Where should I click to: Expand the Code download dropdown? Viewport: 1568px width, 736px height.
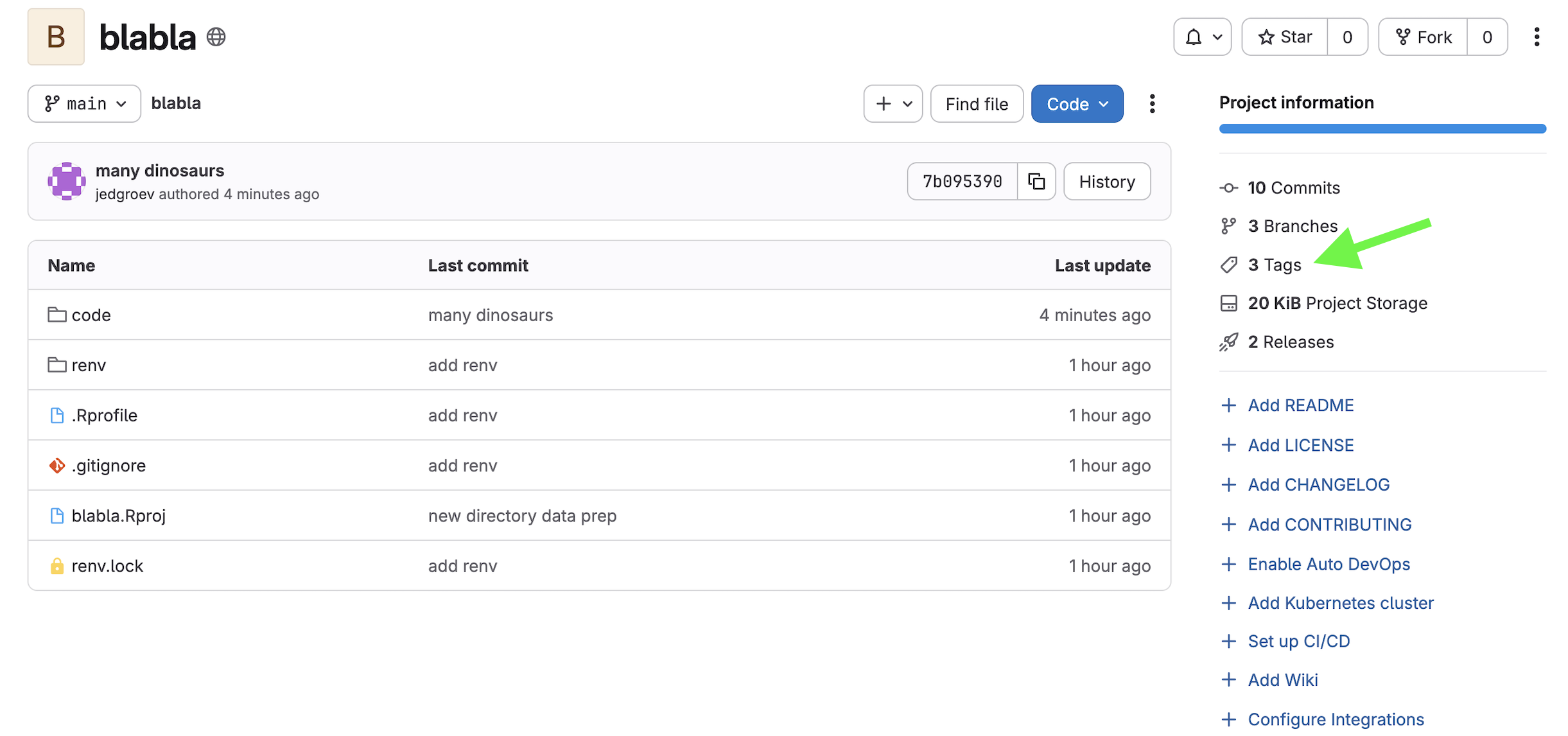pos(1077,104)
